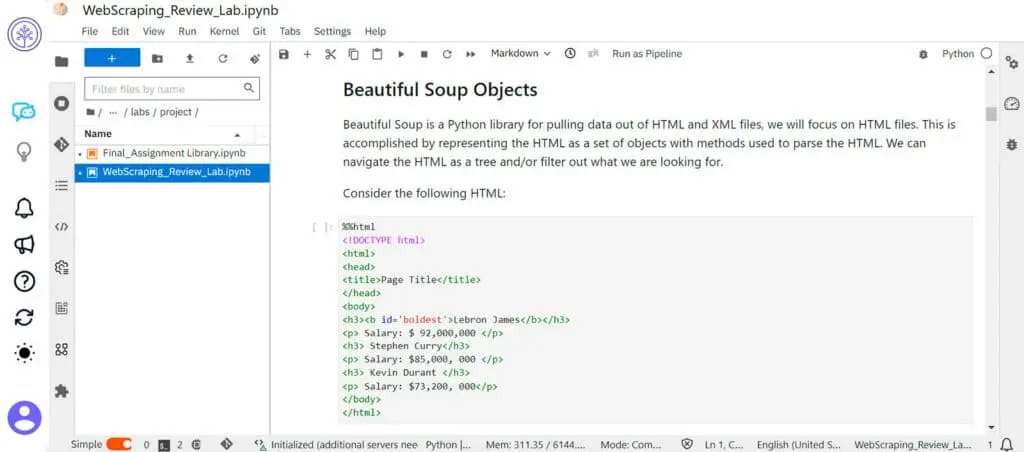Click the HTML code cell
The height and width of the screenshot is (452, 1024).
point(656,320)
